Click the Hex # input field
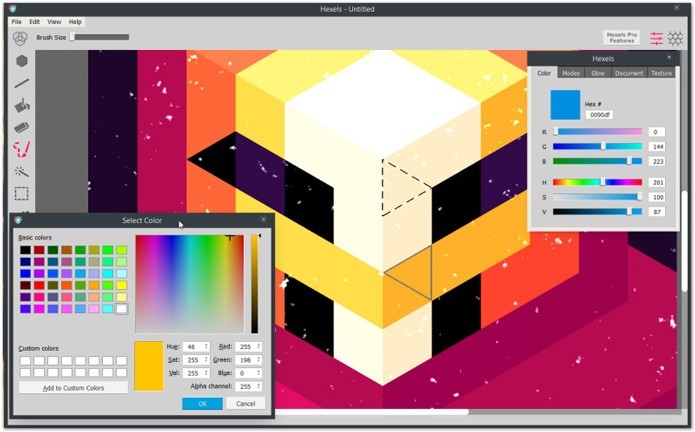Image resolution: width=695 pixels, height=432 pixels. pos(599,115)
